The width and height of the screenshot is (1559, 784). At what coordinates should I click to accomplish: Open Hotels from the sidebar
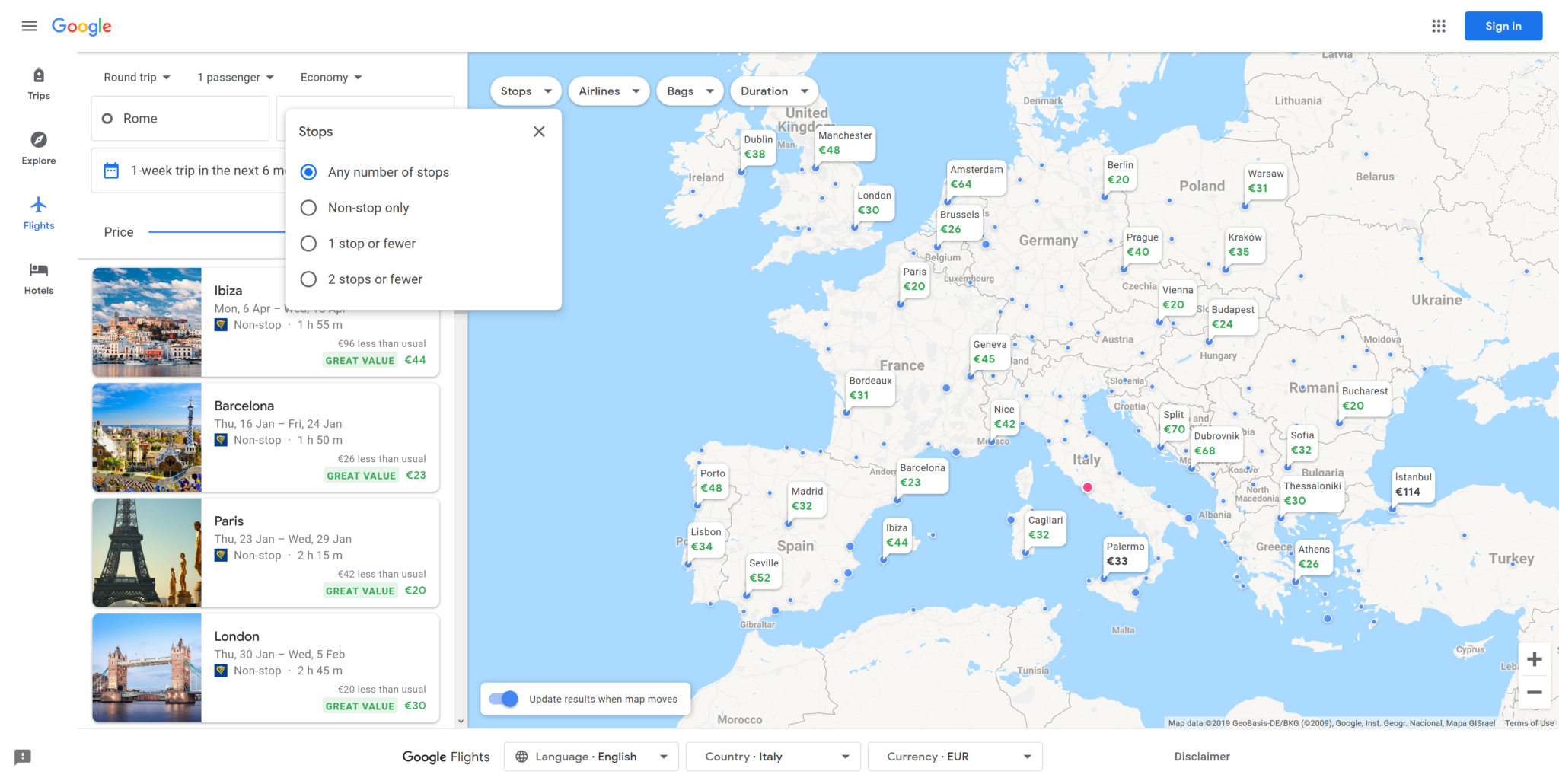[39, 279]
